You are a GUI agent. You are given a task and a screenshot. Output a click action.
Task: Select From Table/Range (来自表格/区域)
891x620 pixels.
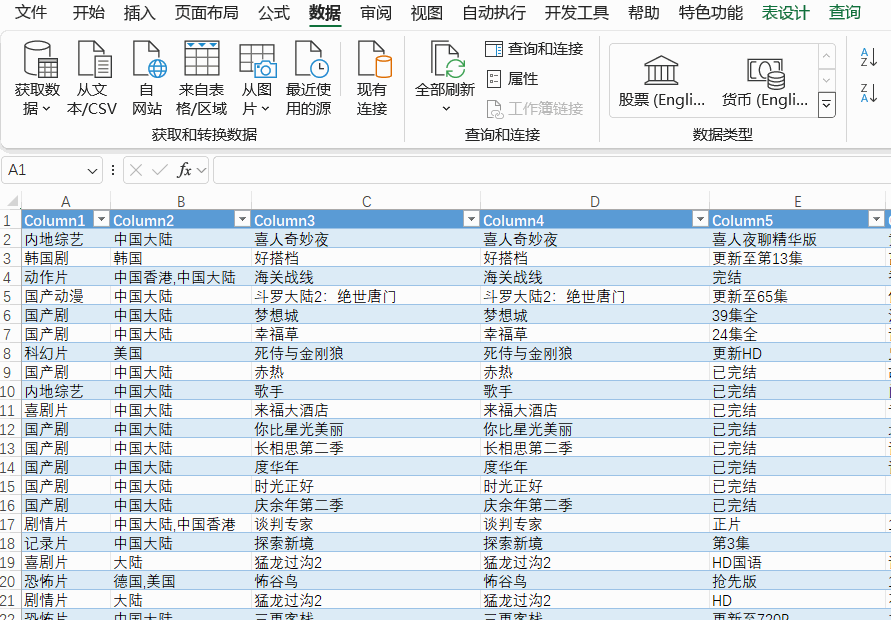point(201,60)
